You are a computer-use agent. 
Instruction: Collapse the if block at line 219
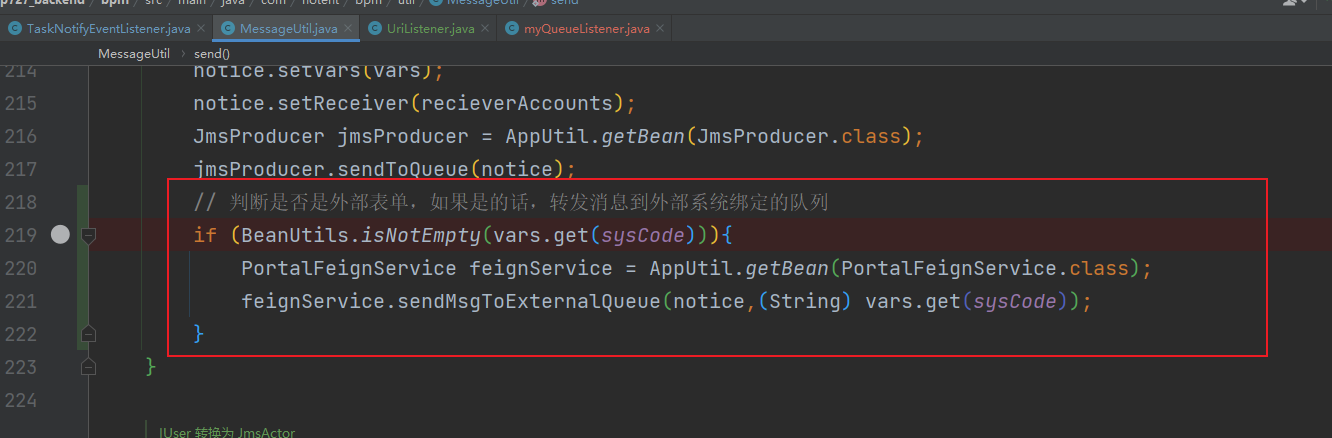pos(88,235)
